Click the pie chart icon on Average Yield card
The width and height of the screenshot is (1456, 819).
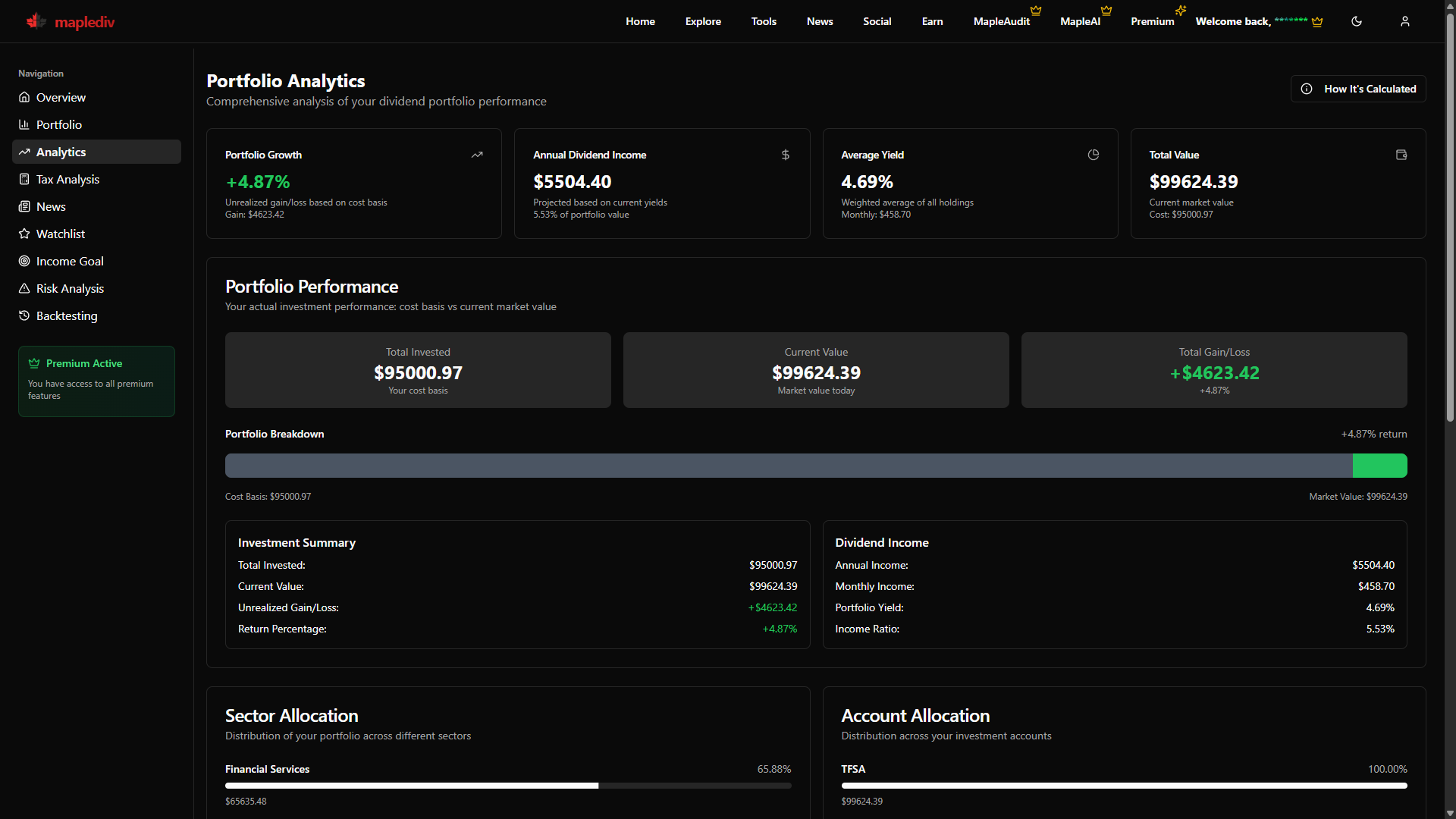(1093, 155)
